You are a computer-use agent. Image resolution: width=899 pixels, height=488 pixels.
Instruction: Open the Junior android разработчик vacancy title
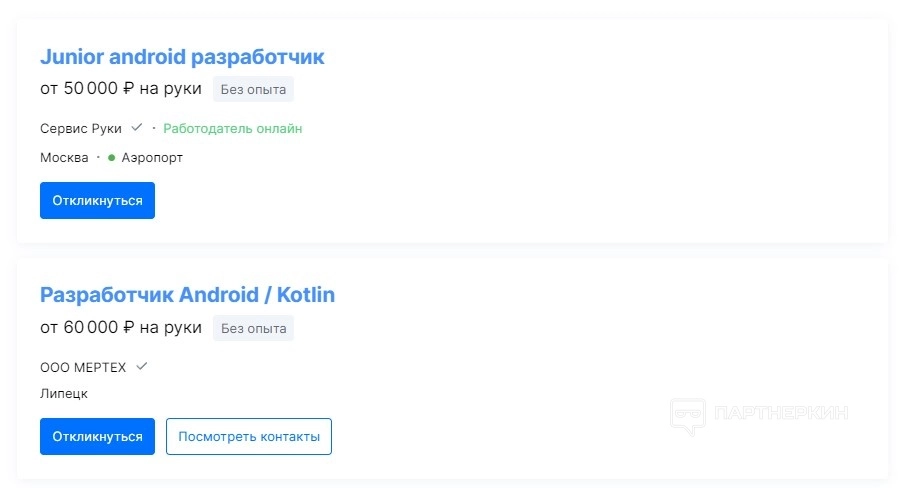tap(182, 57)
